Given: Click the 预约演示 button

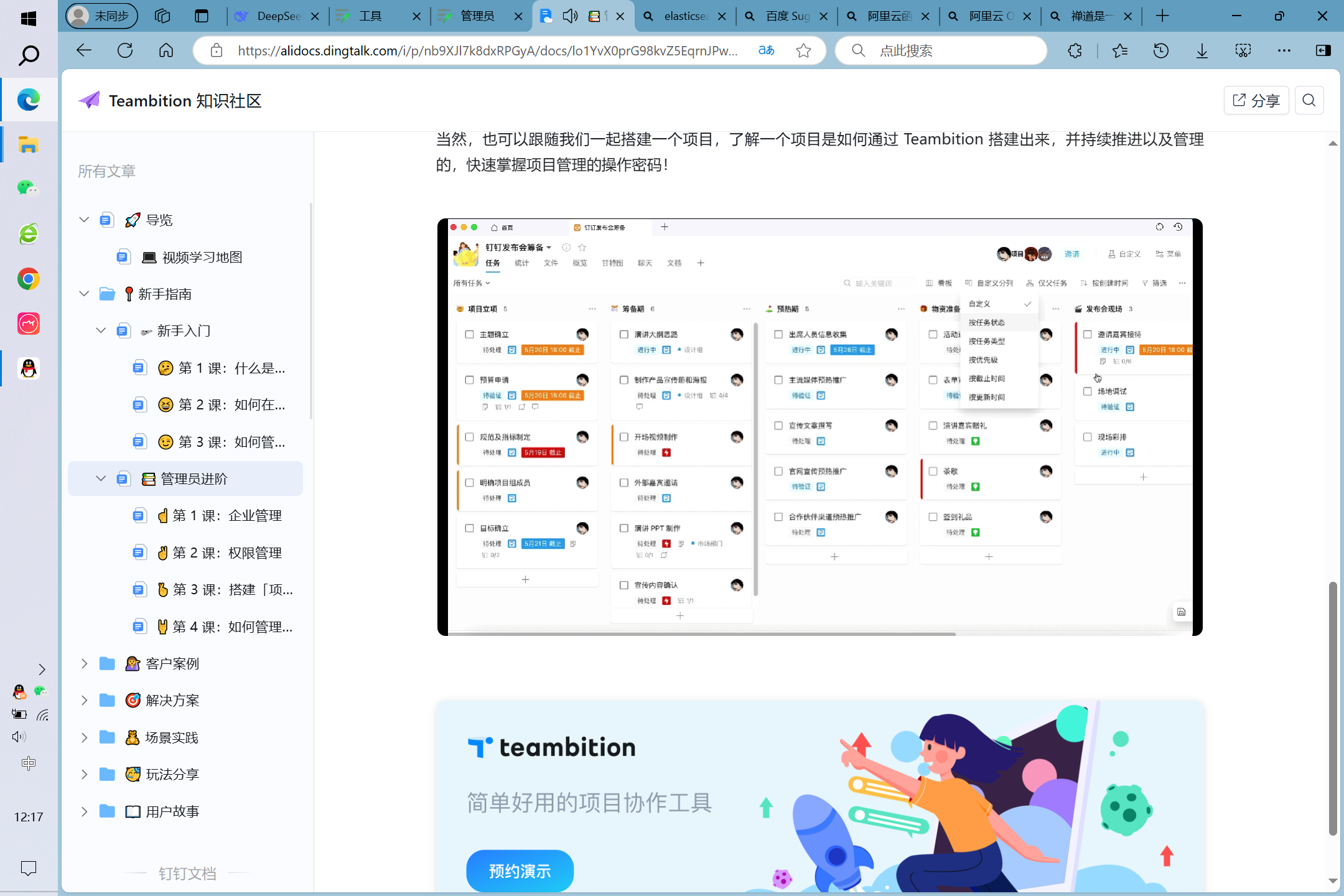Looking at the screenshot, I should click(x=520, y=870).
